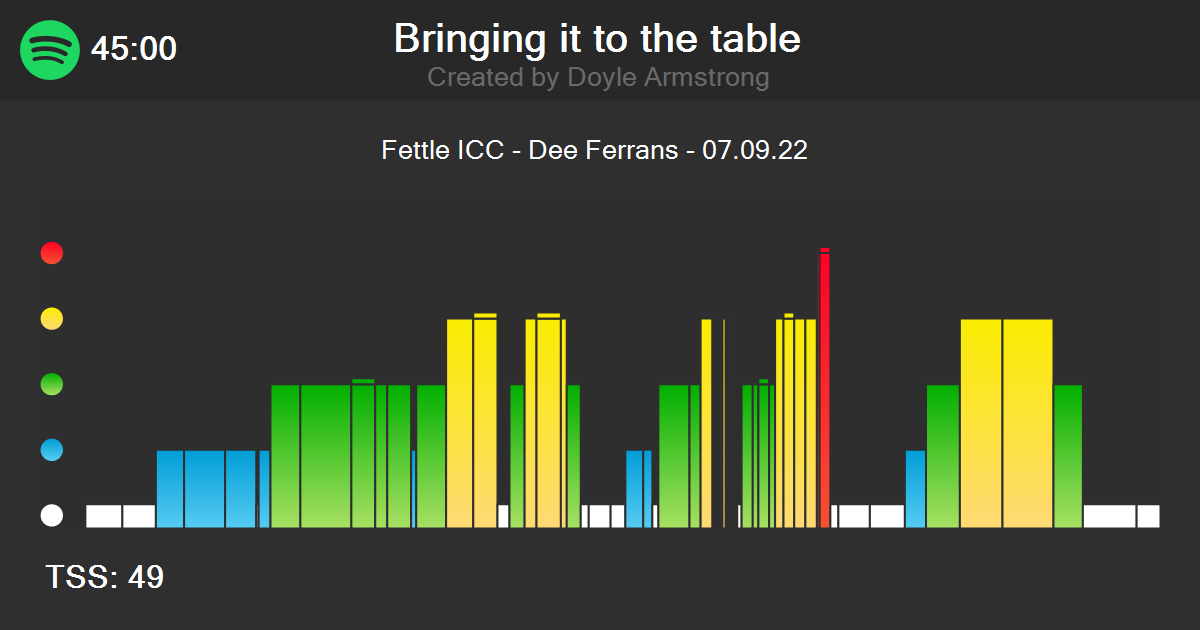The width and height of the screenshot is (1200, 630).
Task: Select the last white bar at far right
Action: coord(1148,516)
